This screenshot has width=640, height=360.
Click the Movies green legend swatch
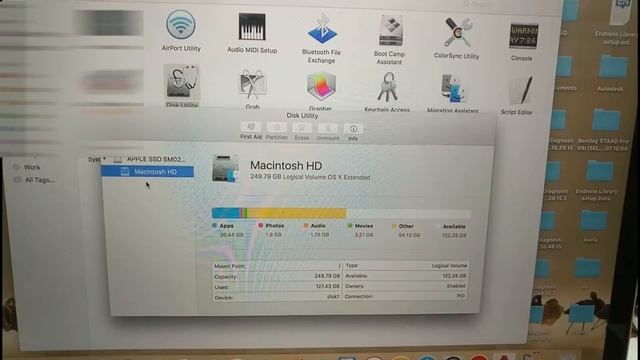click(x=350, y=226)
